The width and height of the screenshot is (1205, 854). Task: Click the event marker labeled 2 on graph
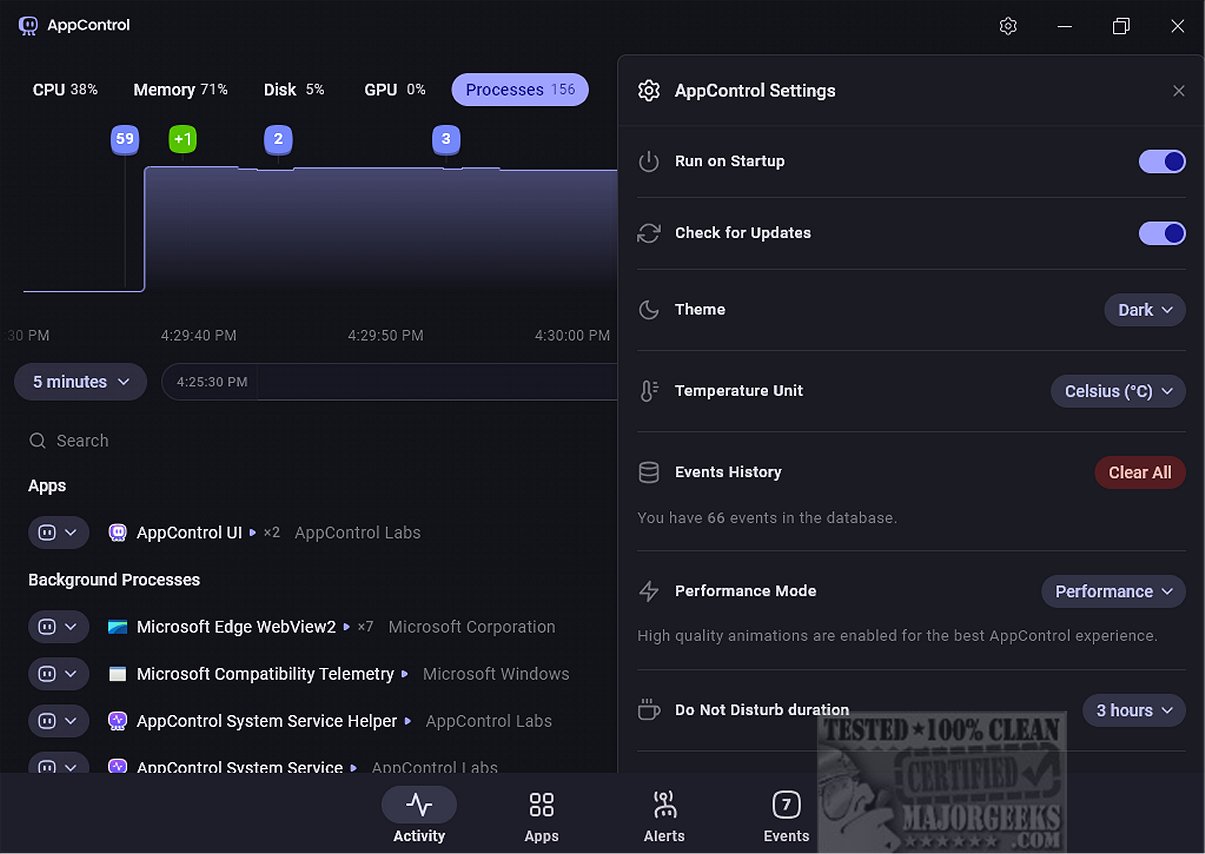(x=278, y=139)
